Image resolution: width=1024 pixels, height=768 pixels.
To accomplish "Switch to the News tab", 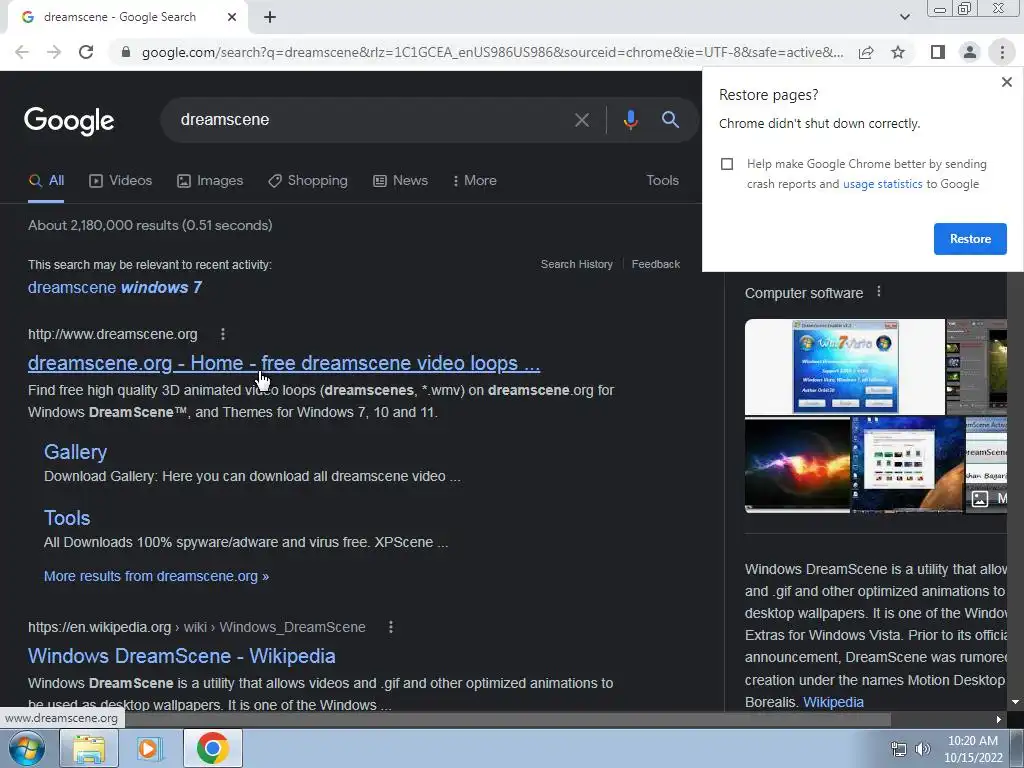I will (x=400, y=181).
